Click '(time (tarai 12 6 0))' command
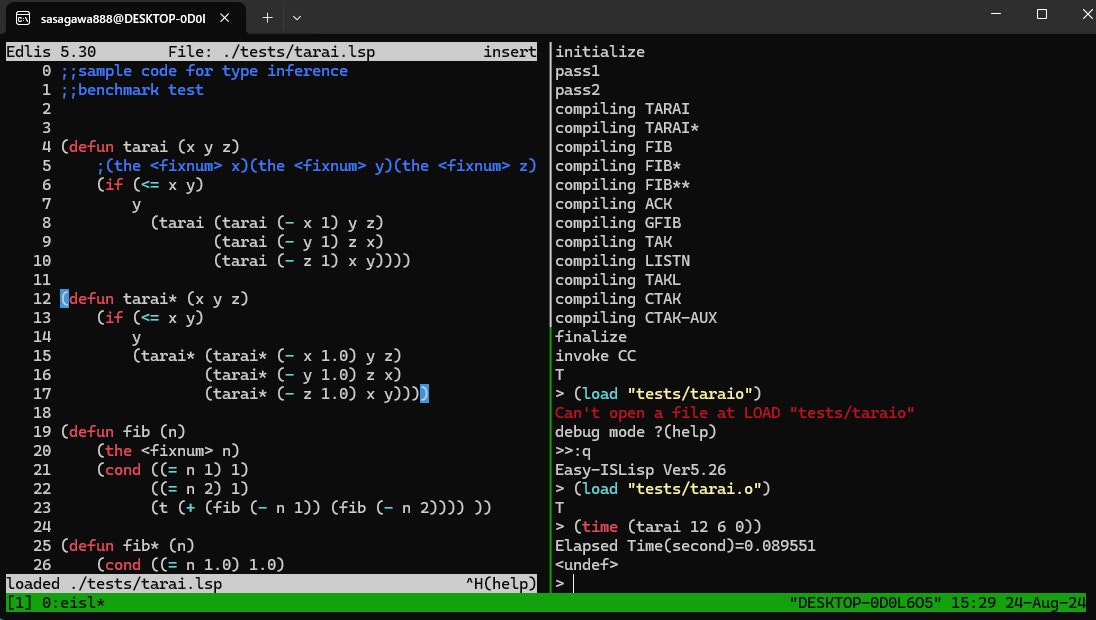The width and height of the screenshot is (1096, 620). tap(668, 526)
